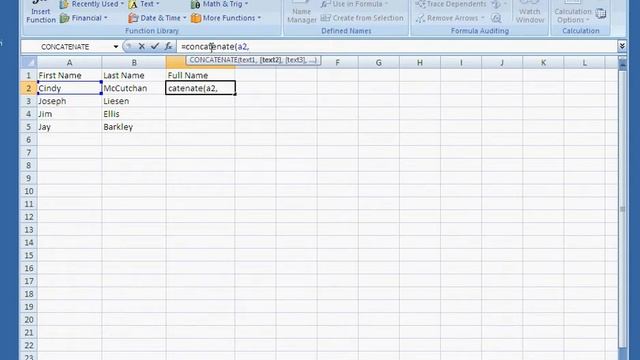640x360 pixels.
Task: Select row 6 header
Action: click(x=29, y=140)
